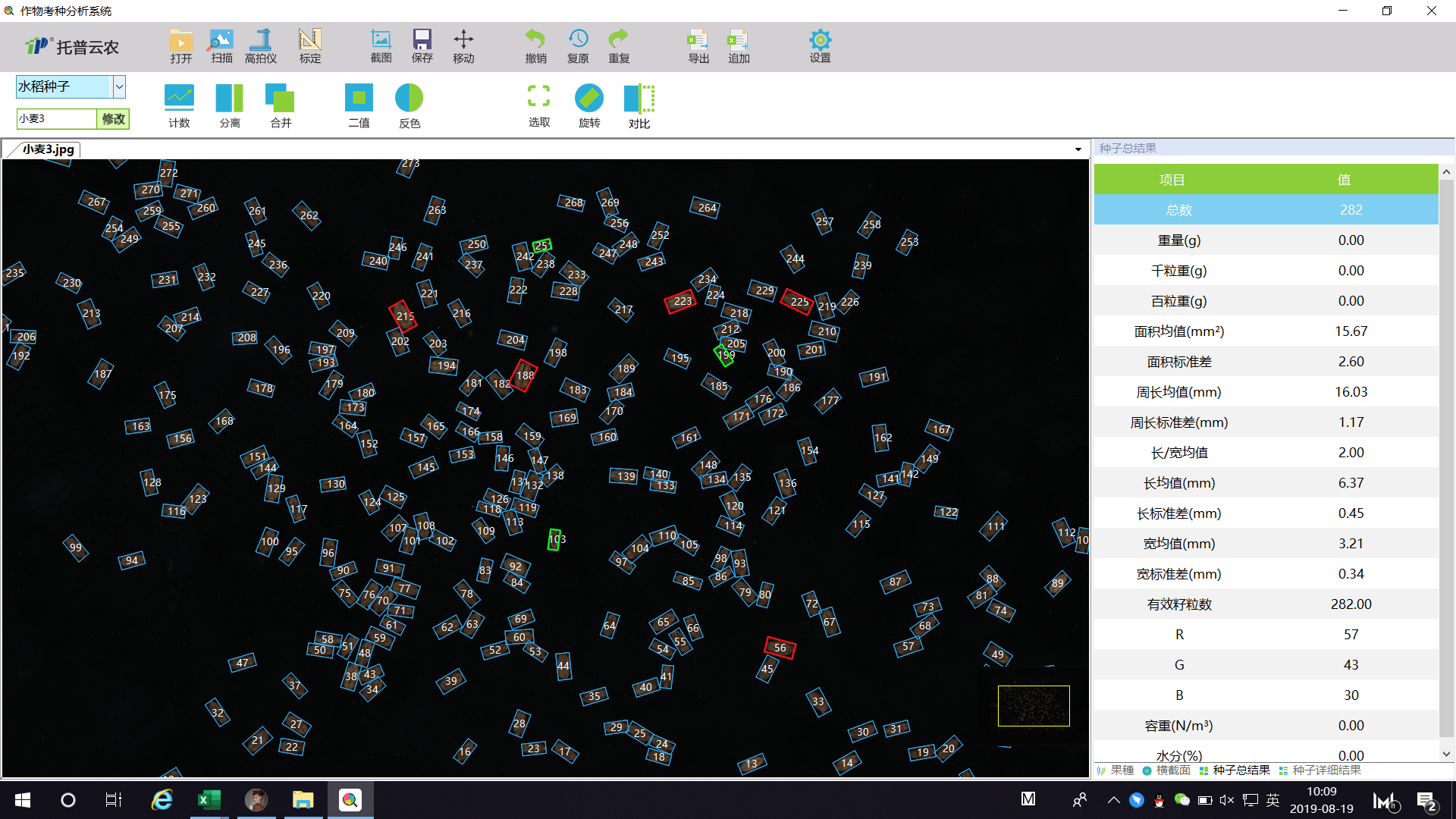Open the 水稻种子 crop type dropdown
The height and width of the screenshot is (819, 1456).
119,87
